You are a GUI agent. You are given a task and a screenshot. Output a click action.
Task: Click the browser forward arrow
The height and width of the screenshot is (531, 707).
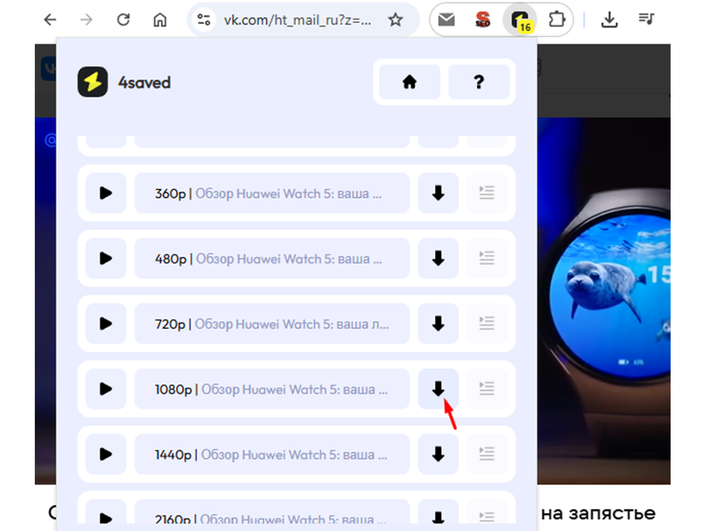pyautogui.click(x=87, y=19)
